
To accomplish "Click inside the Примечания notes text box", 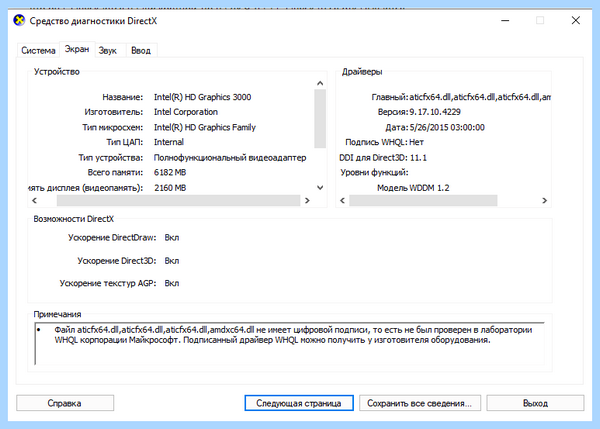I will coord(289,343).
